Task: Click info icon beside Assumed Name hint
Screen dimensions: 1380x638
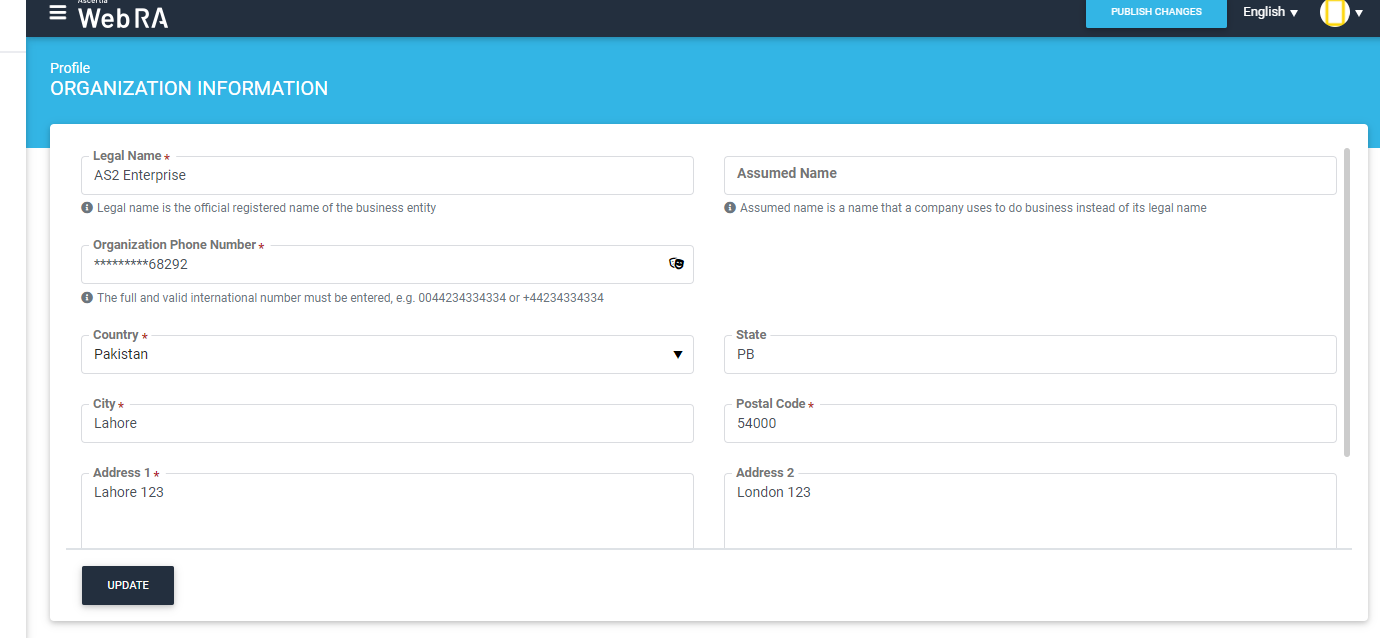Action: [730, 208]
